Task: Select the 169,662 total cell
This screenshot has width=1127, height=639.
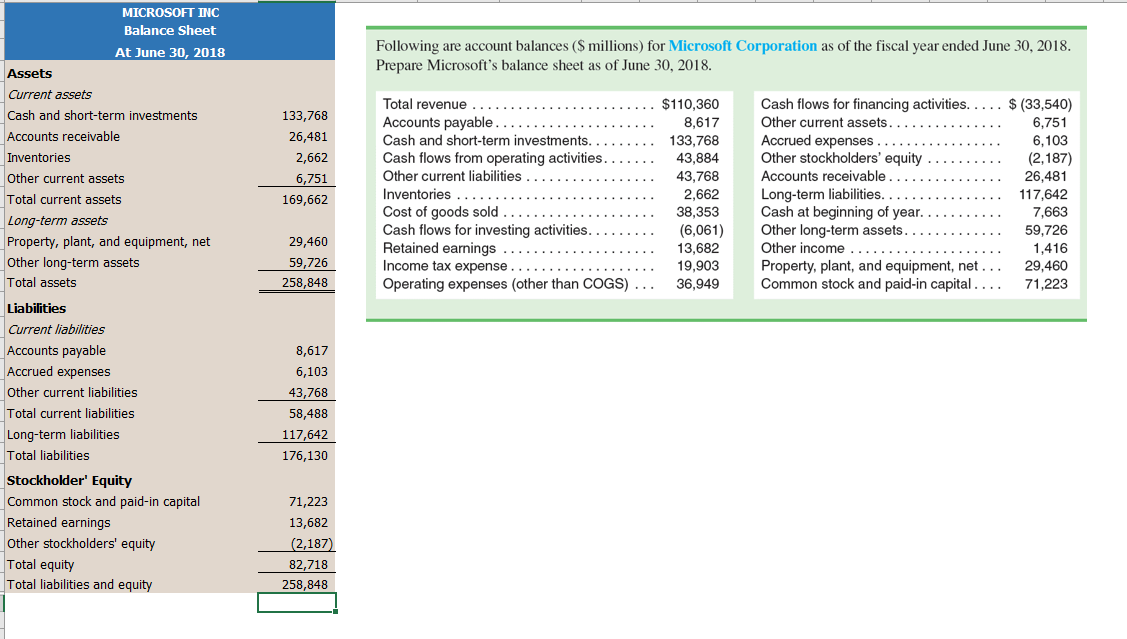Action: [305, 200]
